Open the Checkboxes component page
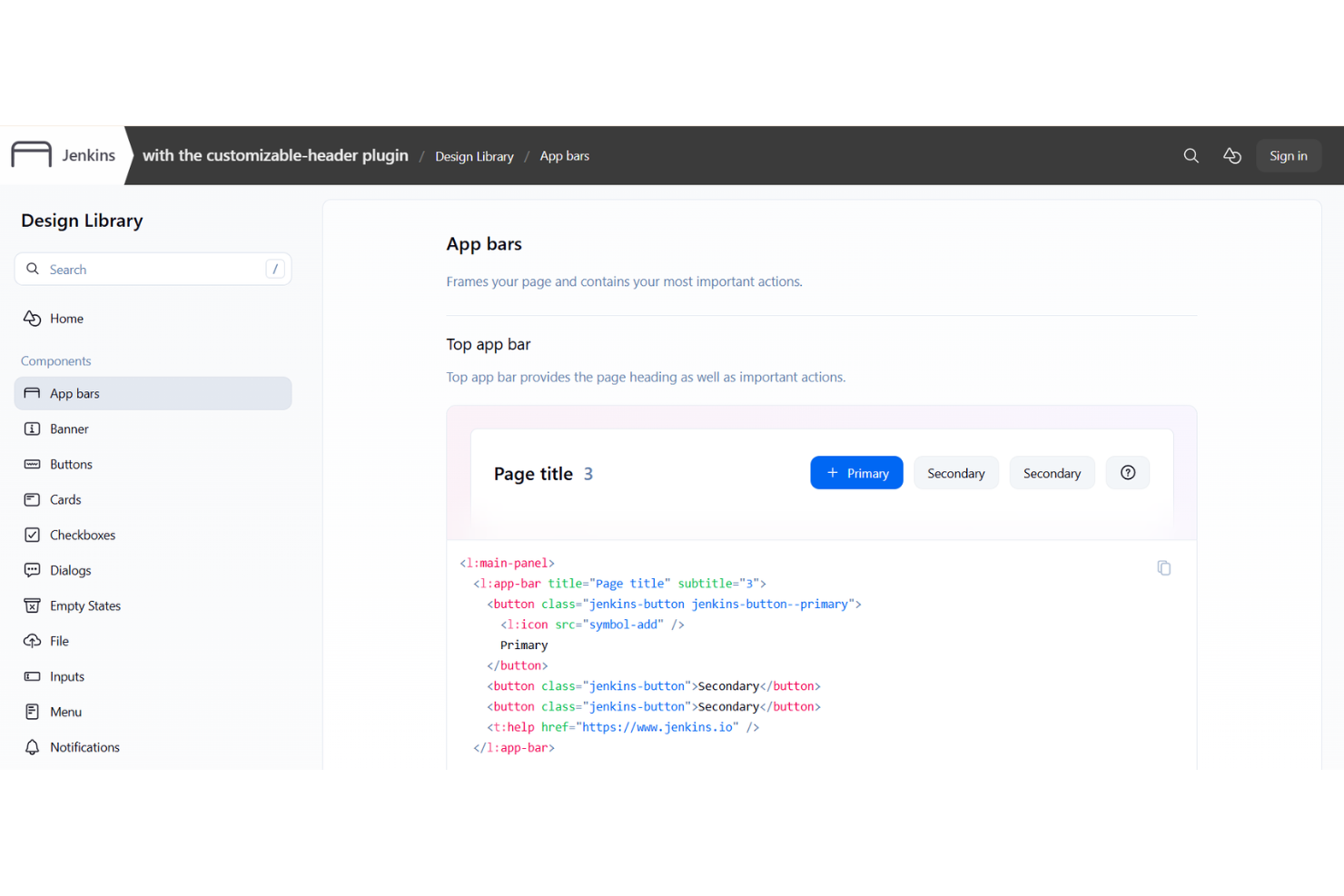 83,535
